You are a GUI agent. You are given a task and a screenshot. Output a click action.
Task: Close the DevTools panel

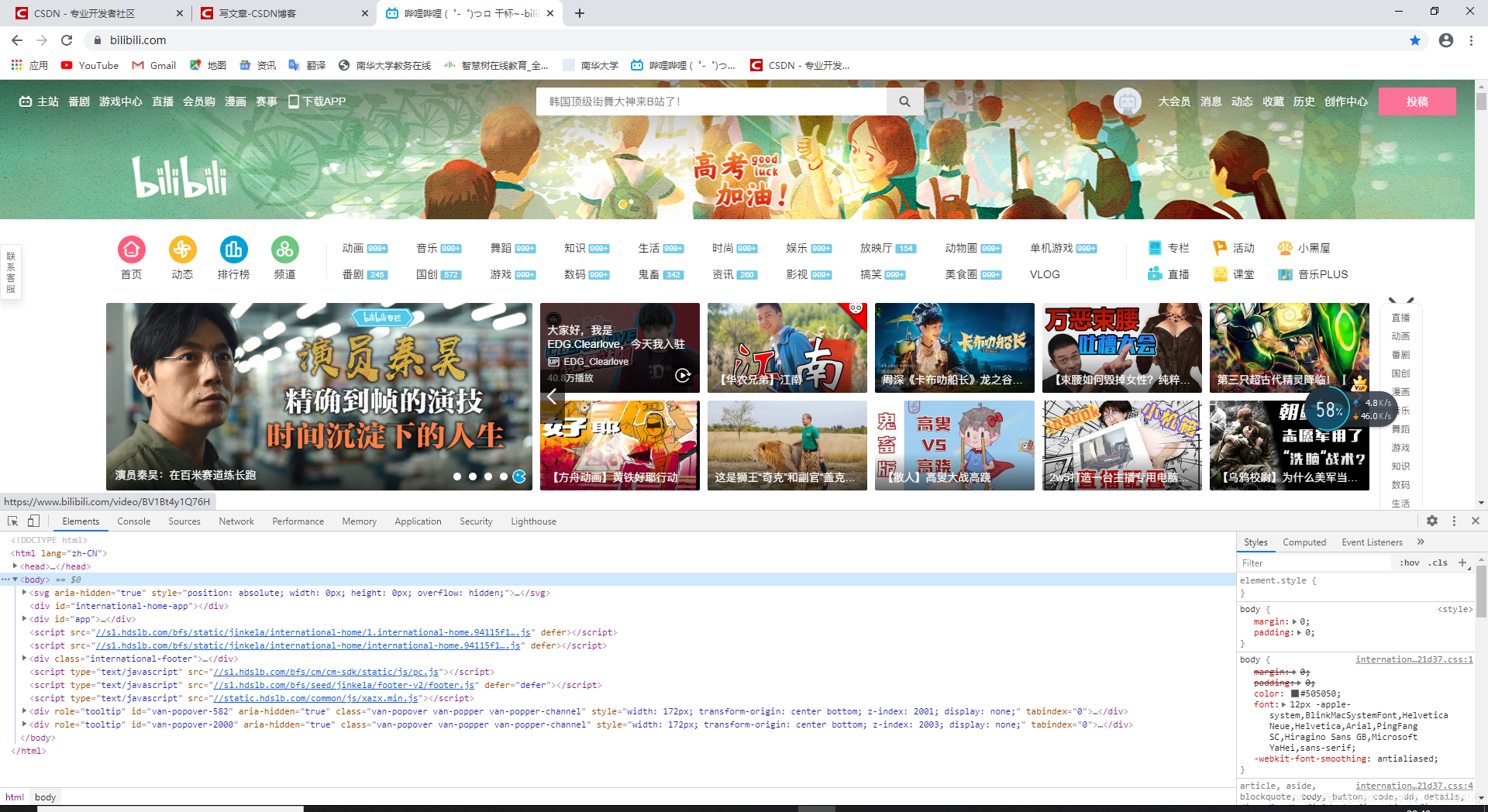(x=1476, y=521)
